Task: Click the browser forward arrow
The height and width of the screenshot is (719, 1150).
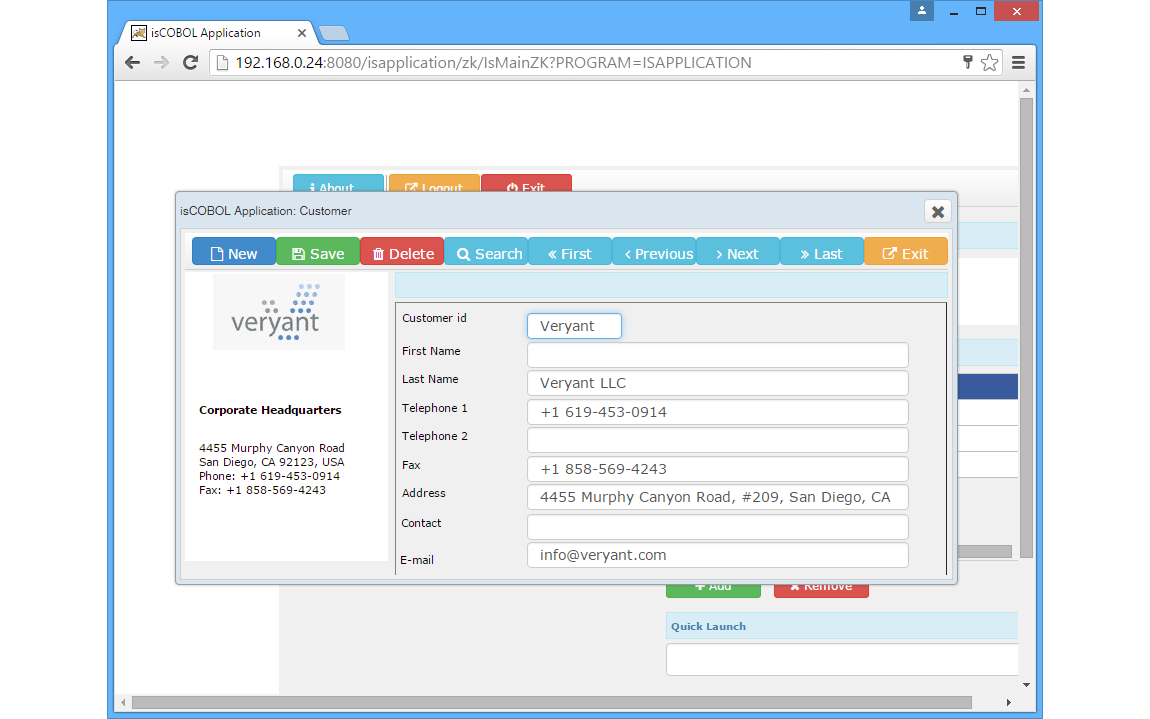Action: 161,62
